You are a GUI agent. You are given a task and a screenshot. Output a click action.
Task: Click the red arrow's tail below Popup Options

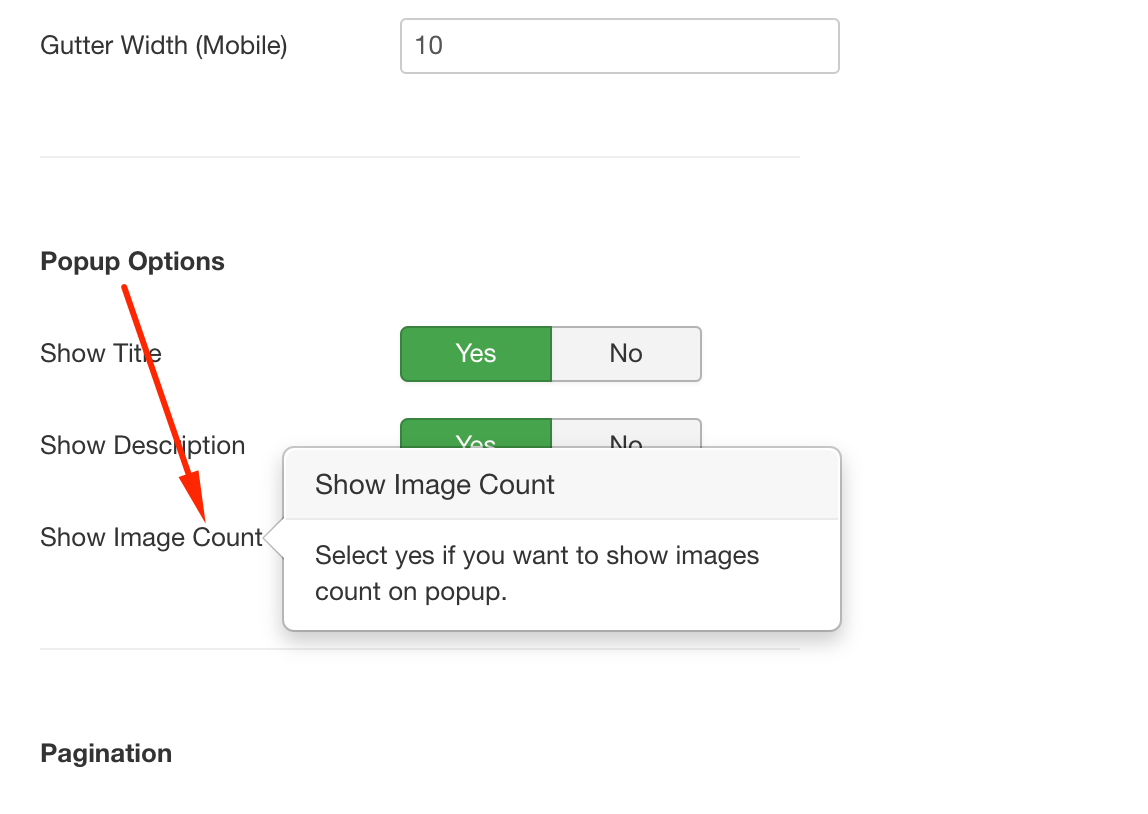pyautogui.click(x=126, y=292)
